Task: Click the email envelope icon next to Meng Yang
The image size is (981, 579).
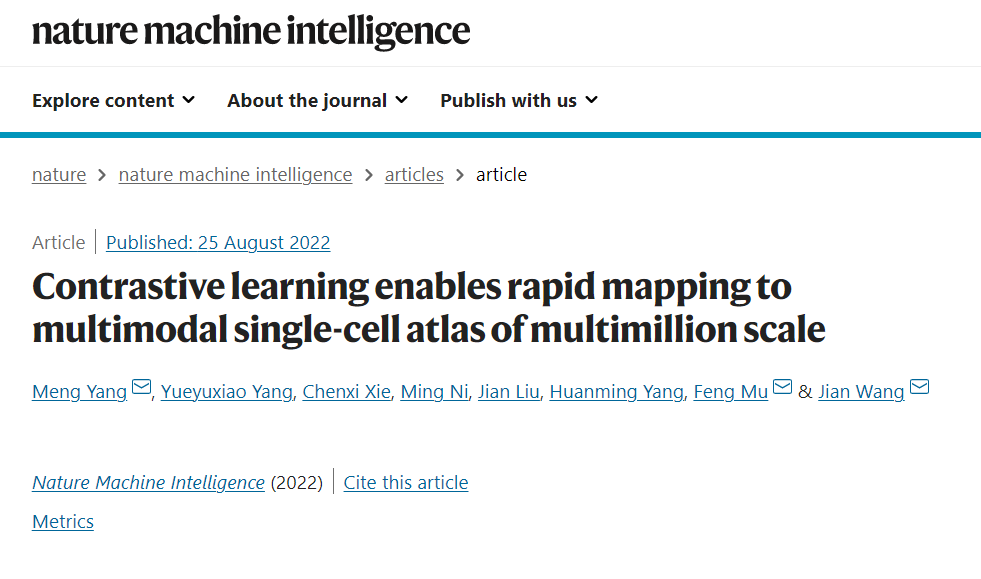Action: pyautogui.click(x=141, y=387)
